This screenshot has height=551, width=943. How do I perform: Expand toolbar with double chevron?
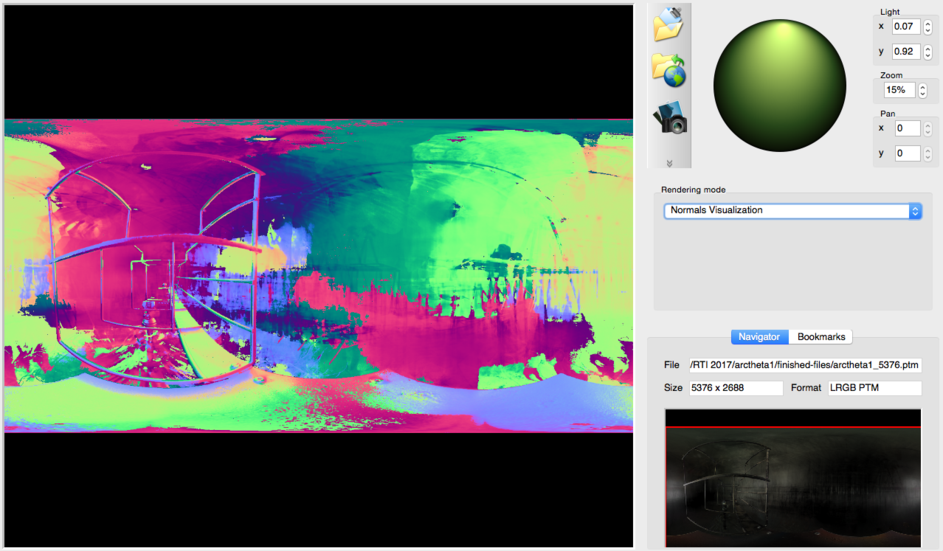[x=669, y=163]
